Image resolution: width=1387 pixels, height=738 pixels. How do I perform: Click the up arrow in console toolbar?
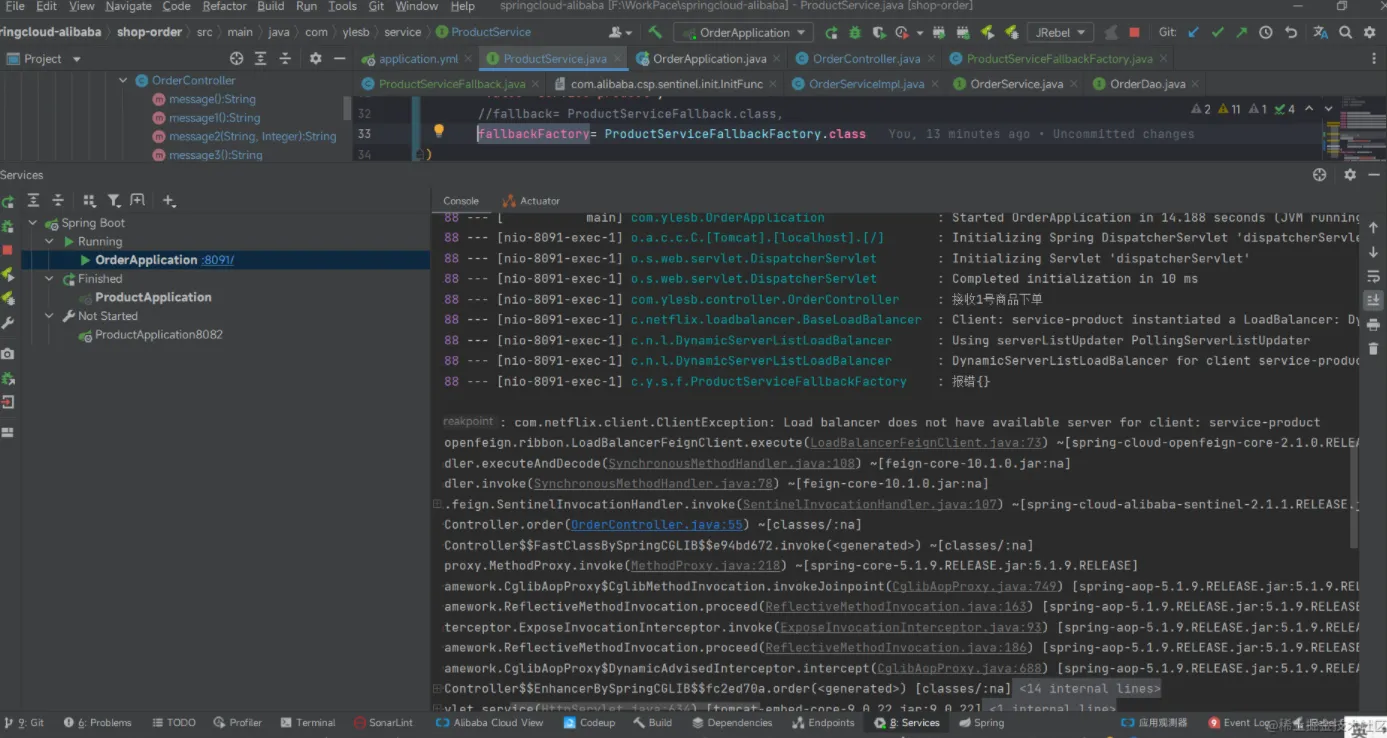(1373, 228)
